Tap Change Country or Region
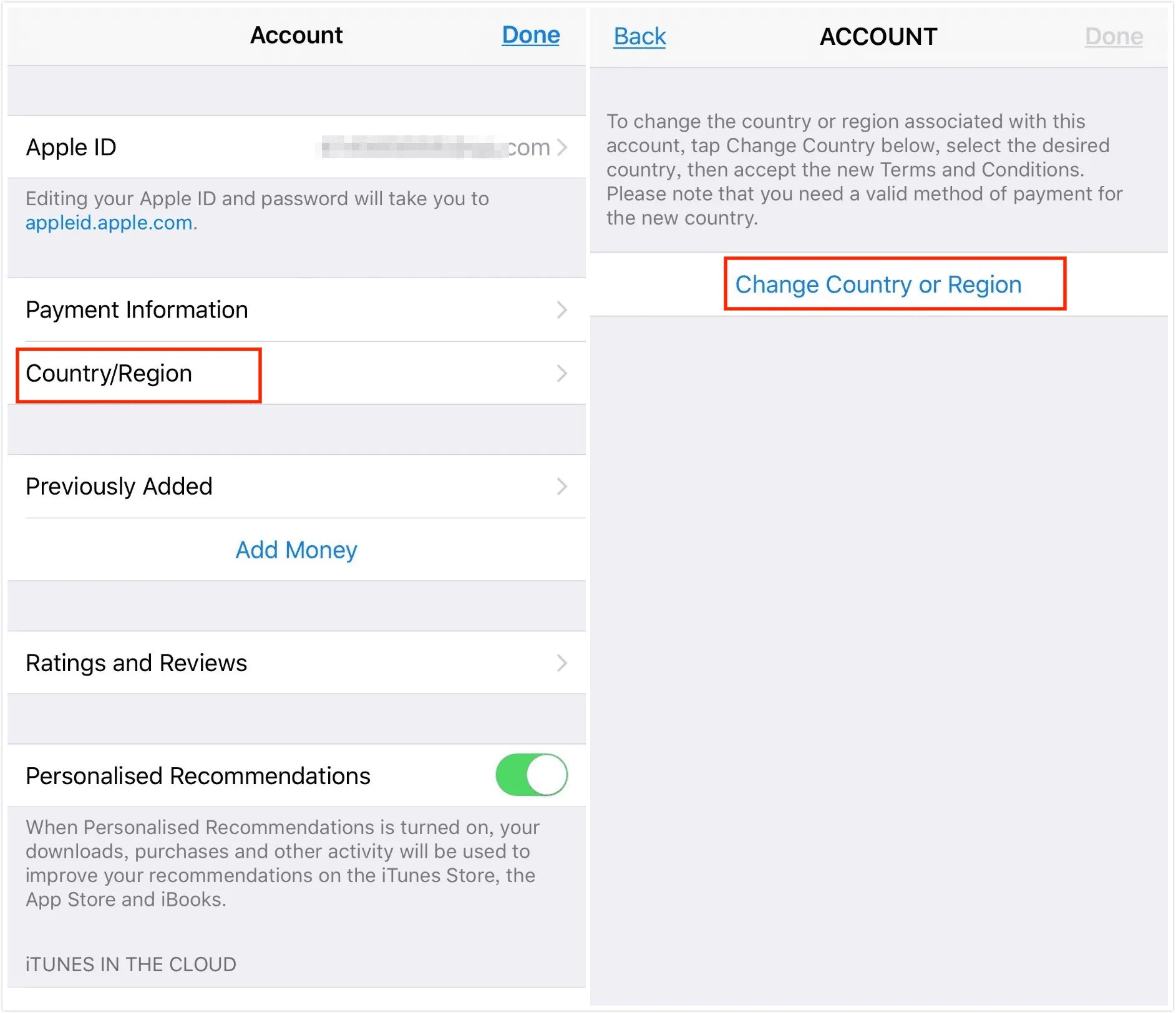1176x1013 pixels. pyautogui.click(x=878, y=284)
